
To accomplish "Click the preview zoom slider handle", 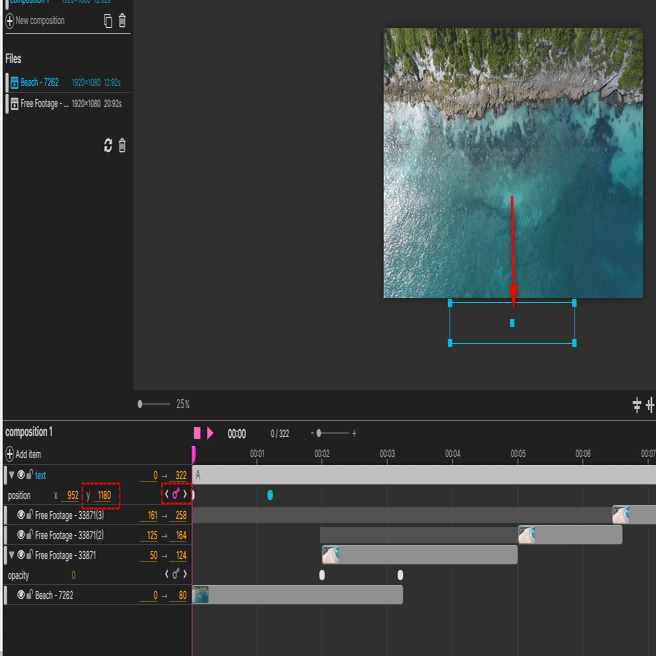I will coord(140,404).
